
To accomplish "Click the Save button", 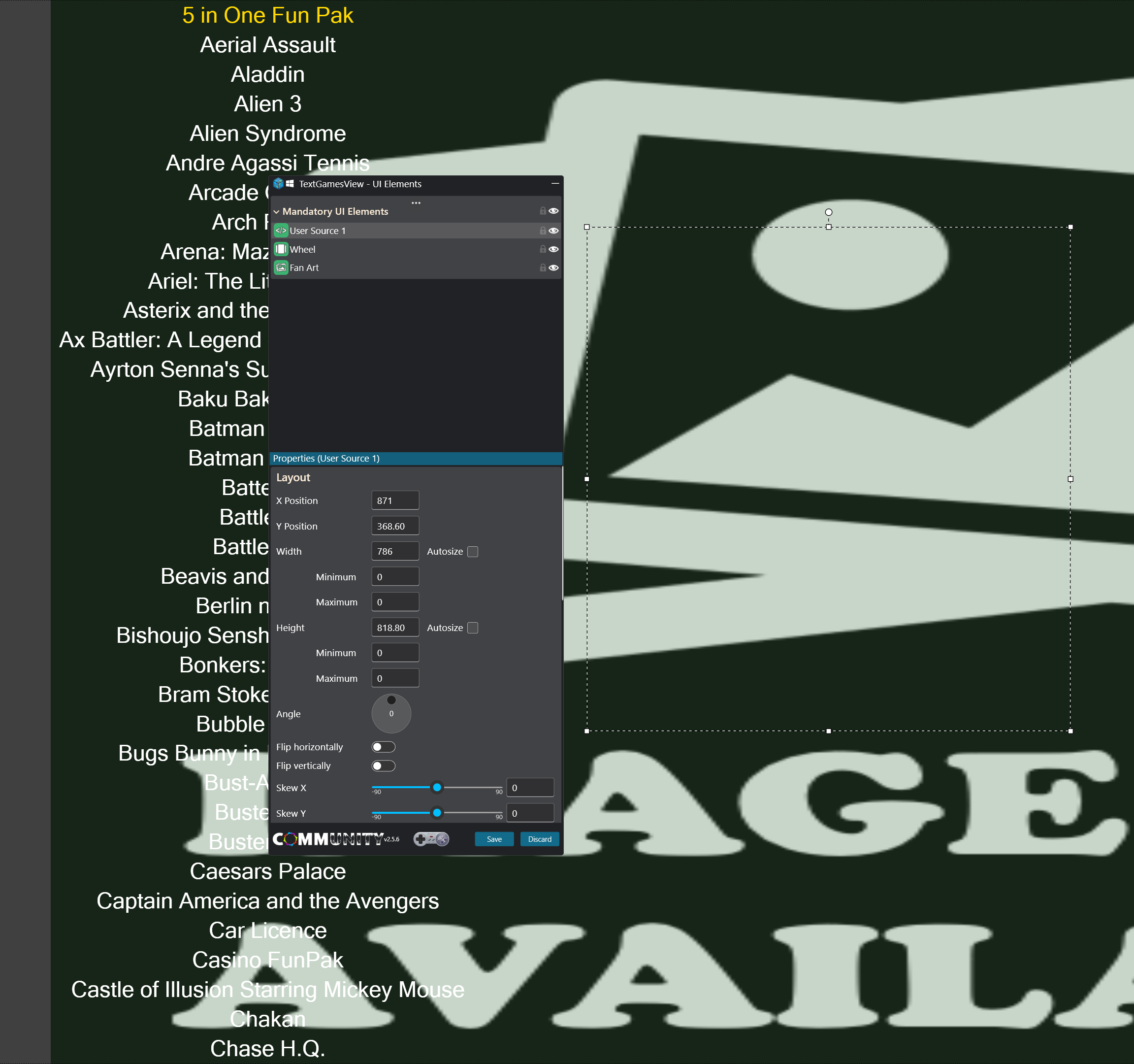I will [x=494, y=839].
